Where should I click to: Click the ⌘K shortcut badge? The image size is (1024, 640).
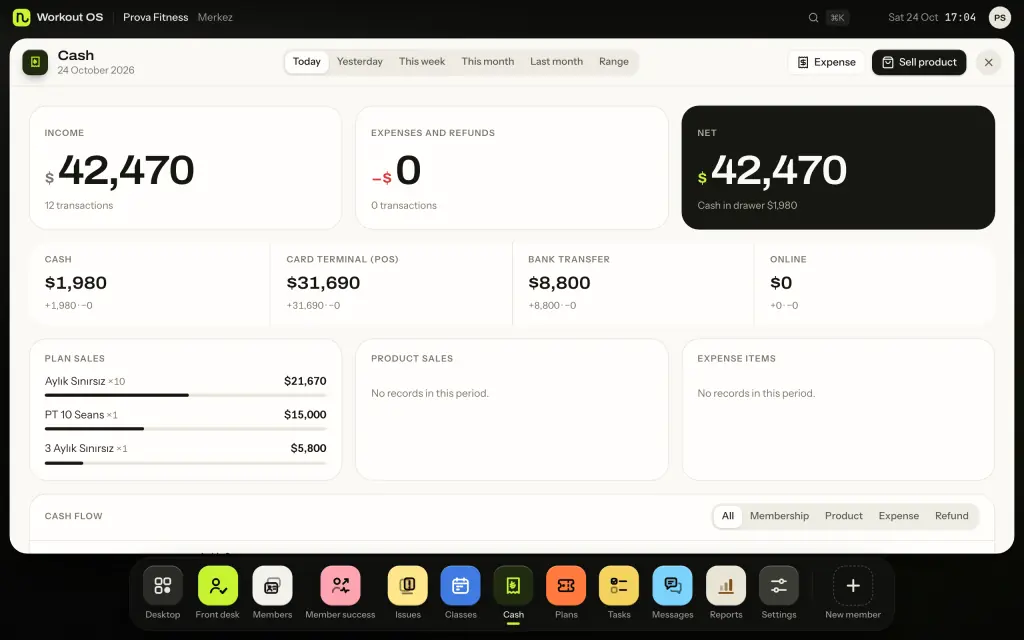pyautogui.click(x=837, y=18)
